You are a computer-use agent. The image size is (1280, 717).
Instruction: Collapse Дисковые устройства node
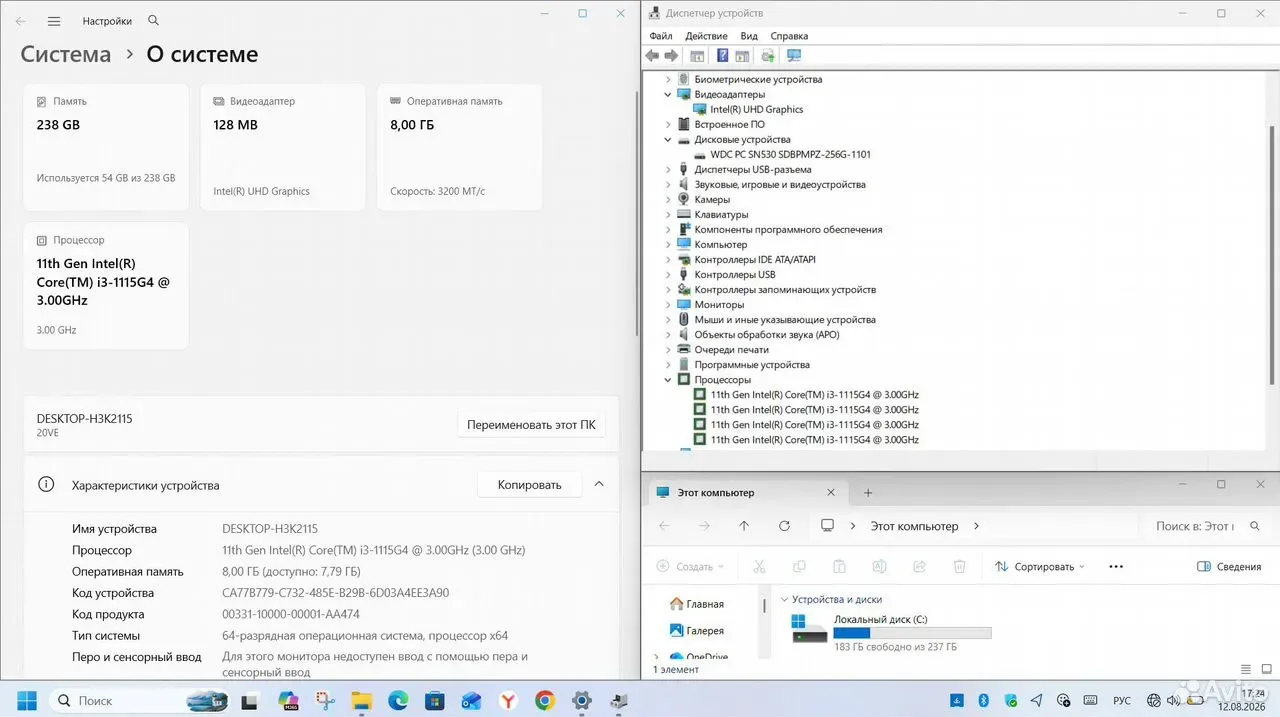point(668,139)
